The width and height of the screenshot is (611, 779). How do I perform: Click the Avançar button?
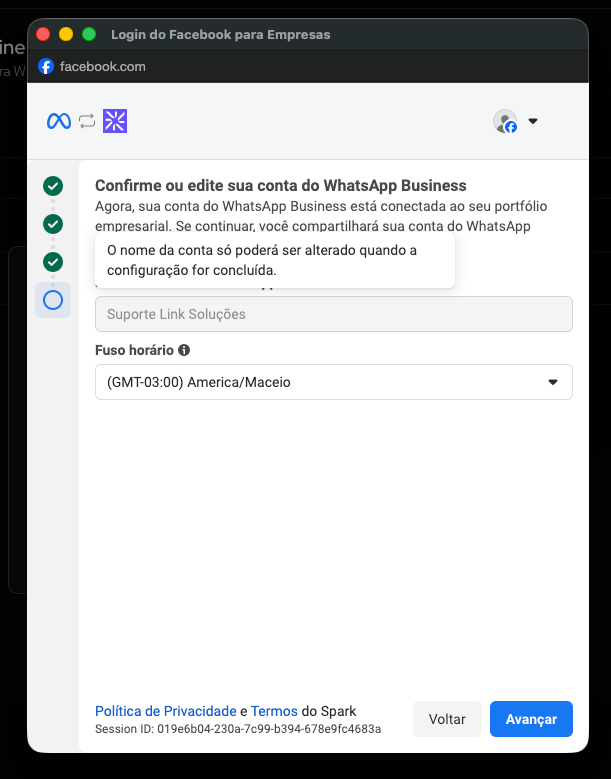tap(531, 719)
